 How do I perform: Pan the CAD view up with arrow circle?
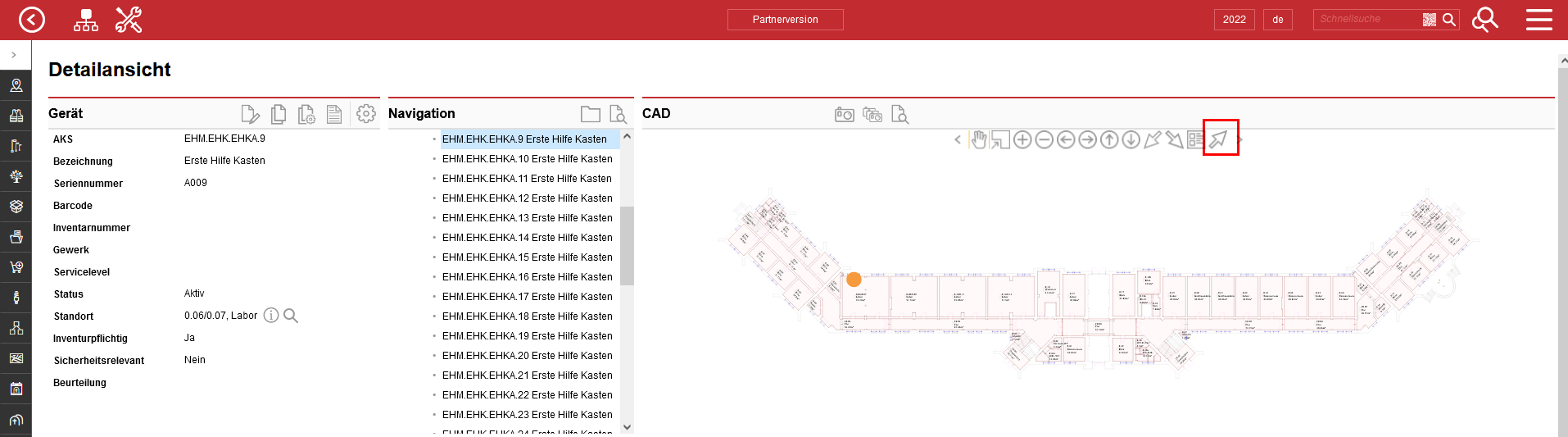(x=1109, y=139)
